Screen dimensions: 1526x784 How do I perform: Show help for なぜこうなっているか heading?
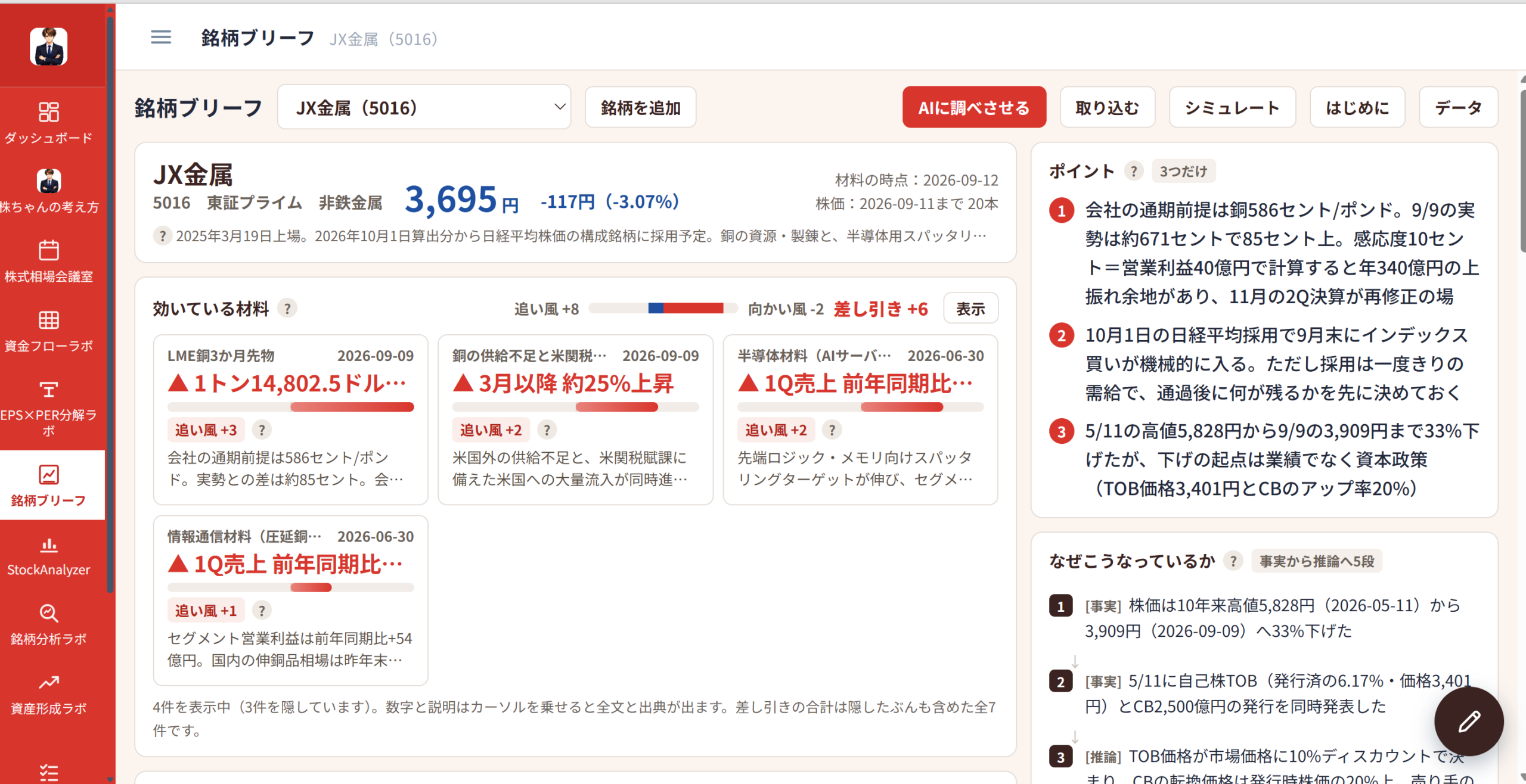tap(1233, 561)
